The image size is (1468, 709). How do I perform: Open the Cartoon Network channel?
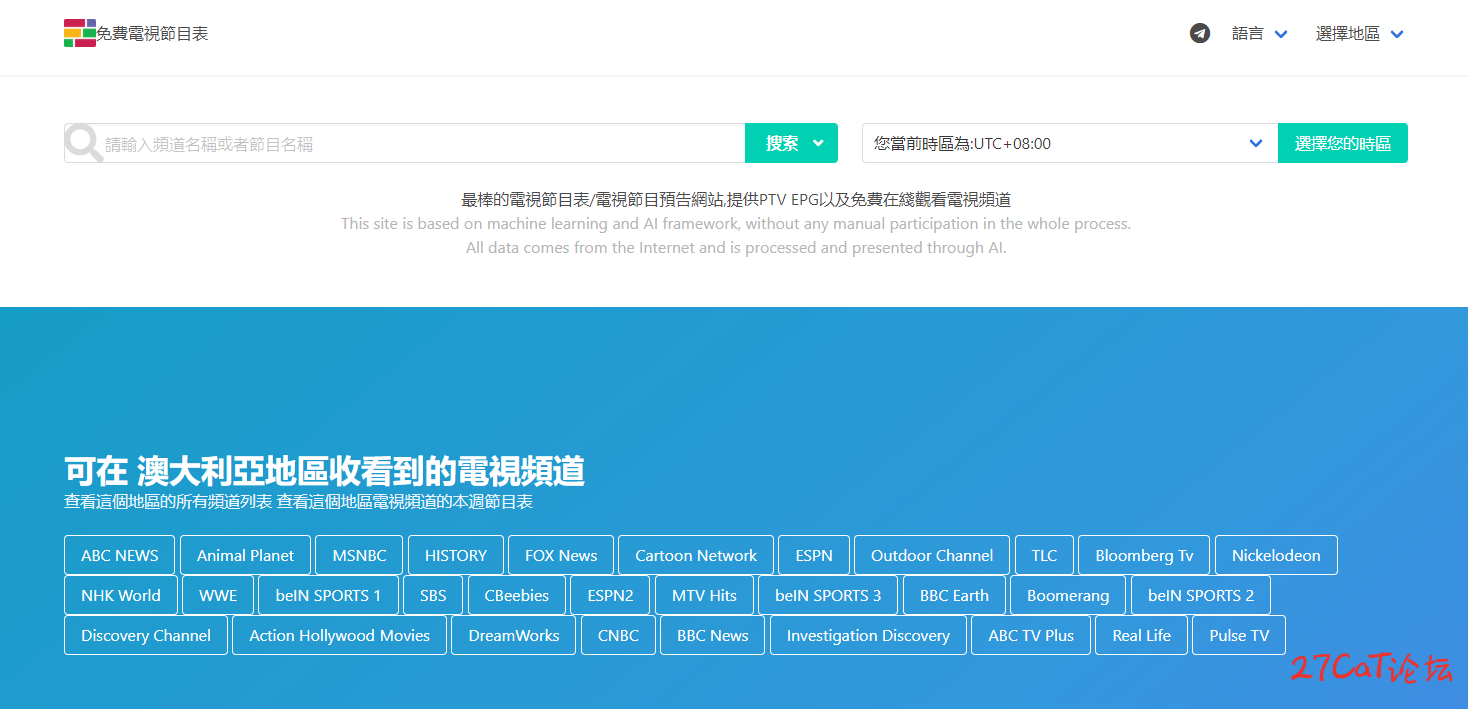[696, 555]
